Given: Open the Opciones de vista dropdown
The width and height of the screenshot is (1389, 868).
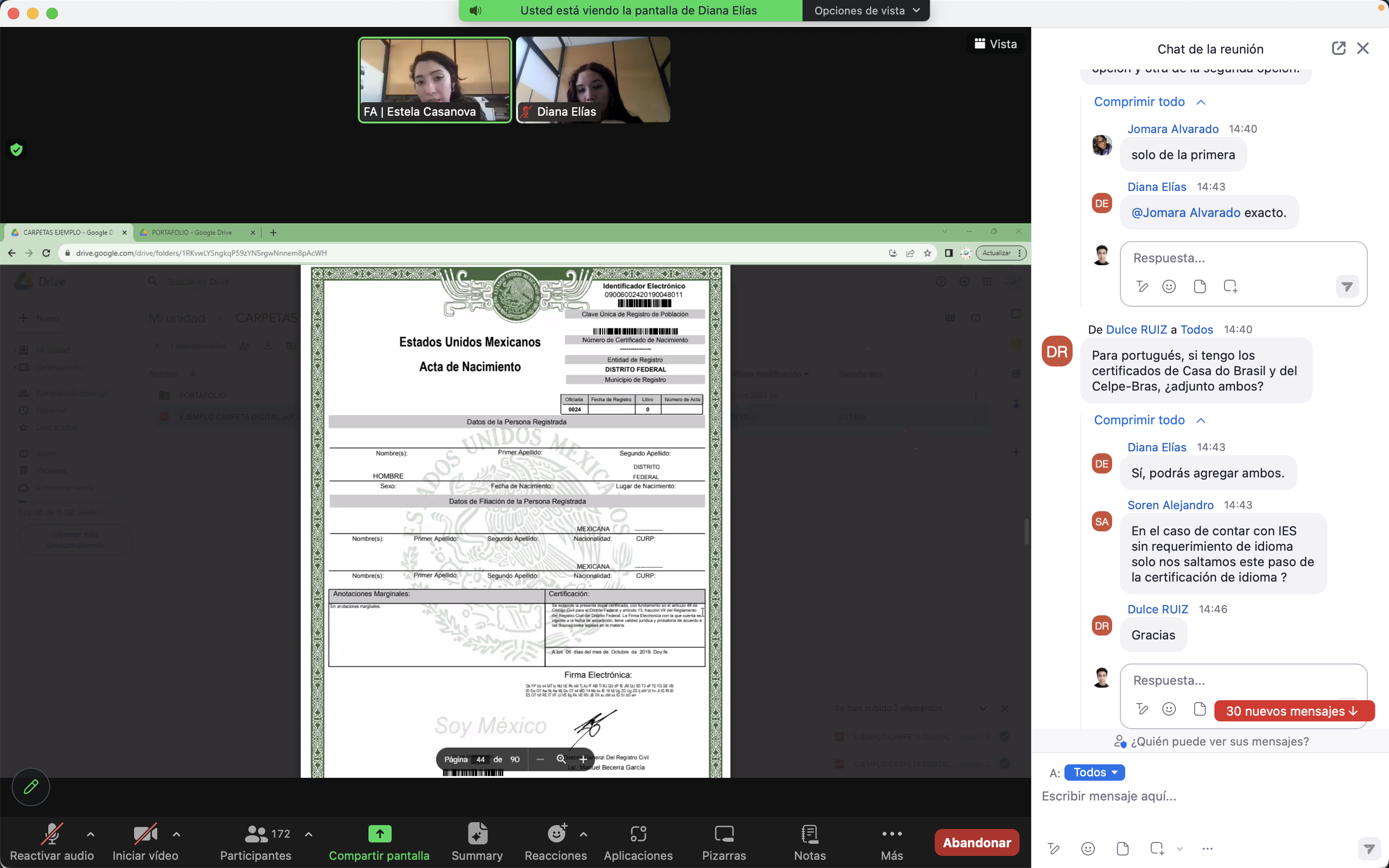Looking at the screenshot, I should pos(866,11).
